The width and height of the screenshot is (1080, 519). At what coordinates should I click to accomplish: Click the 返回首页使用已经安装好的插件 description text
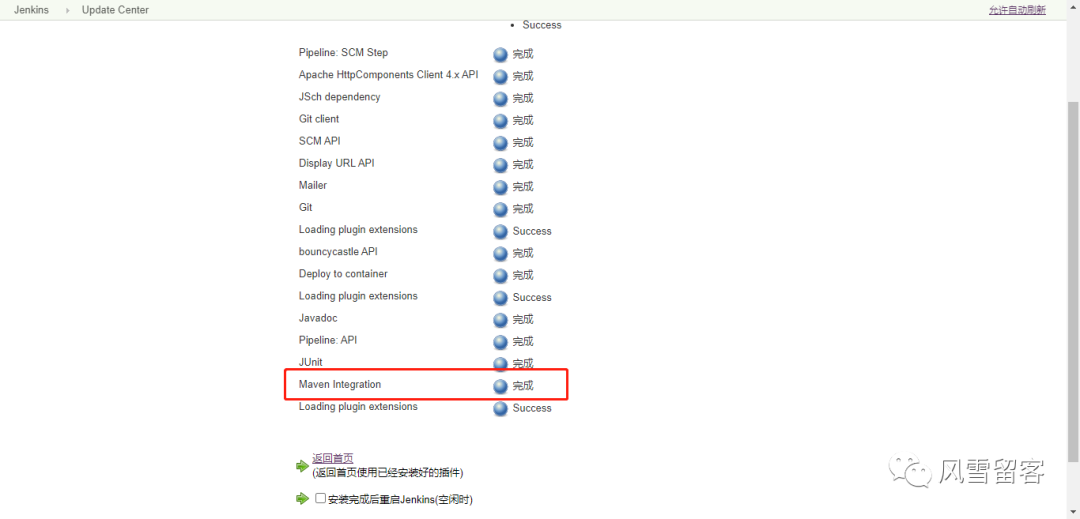point(388,473)
